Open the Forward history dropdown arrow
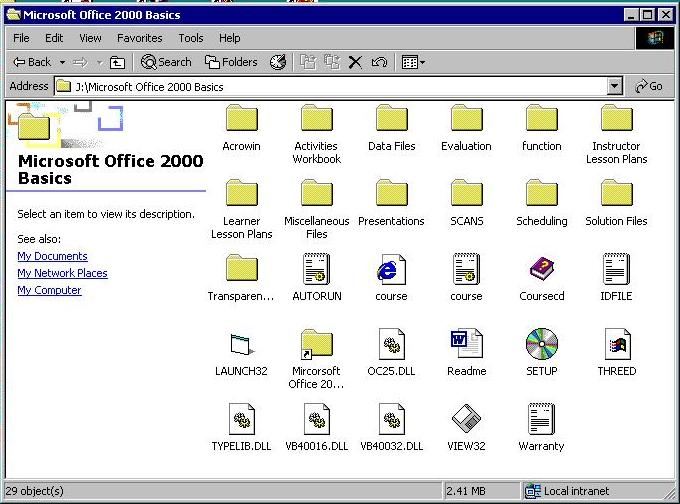This screenshot has width=680, height=504. pos(100,62)
